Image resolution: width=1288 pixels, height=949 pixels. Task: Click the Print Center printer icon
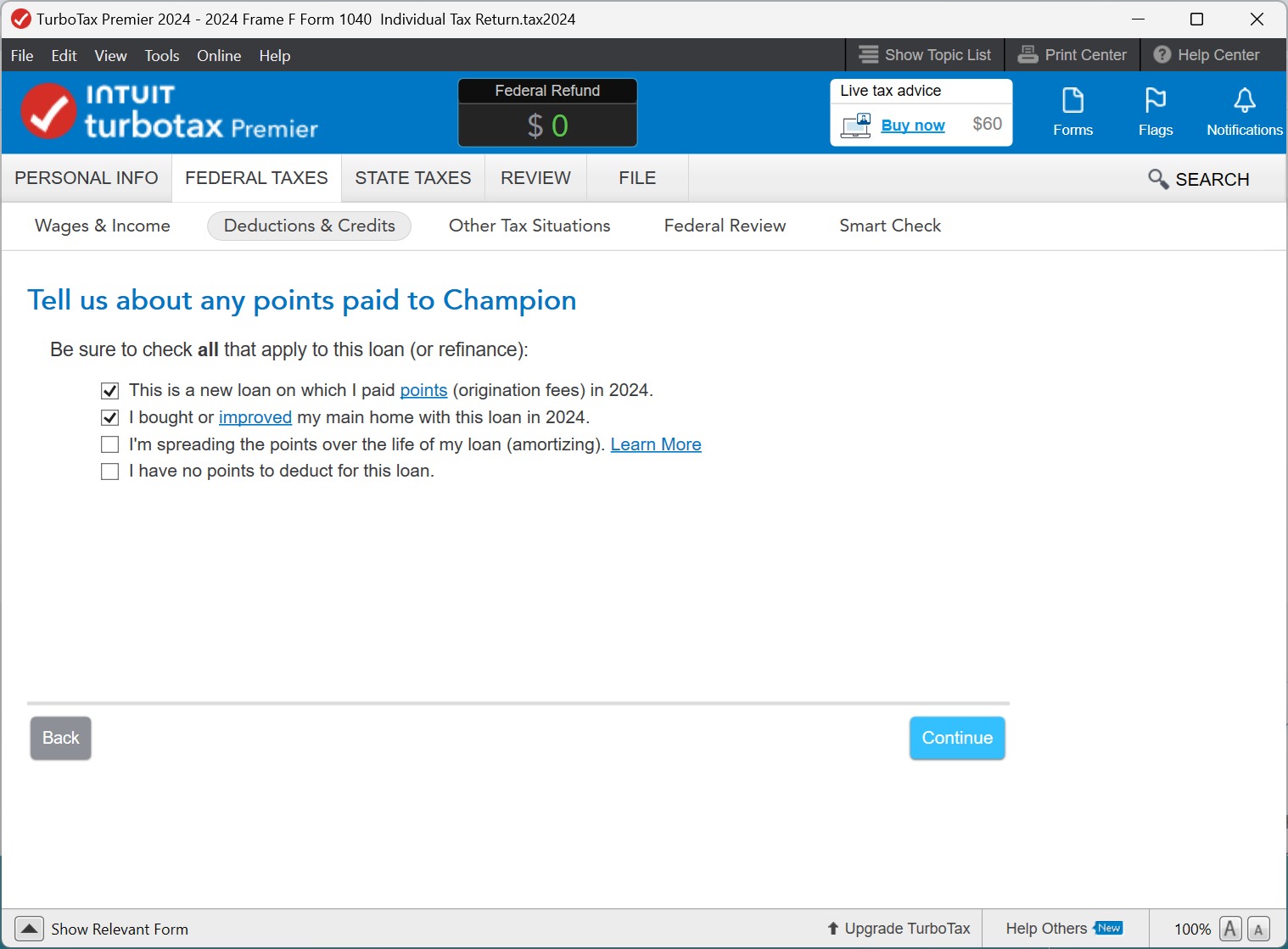tap(1028, 55)
